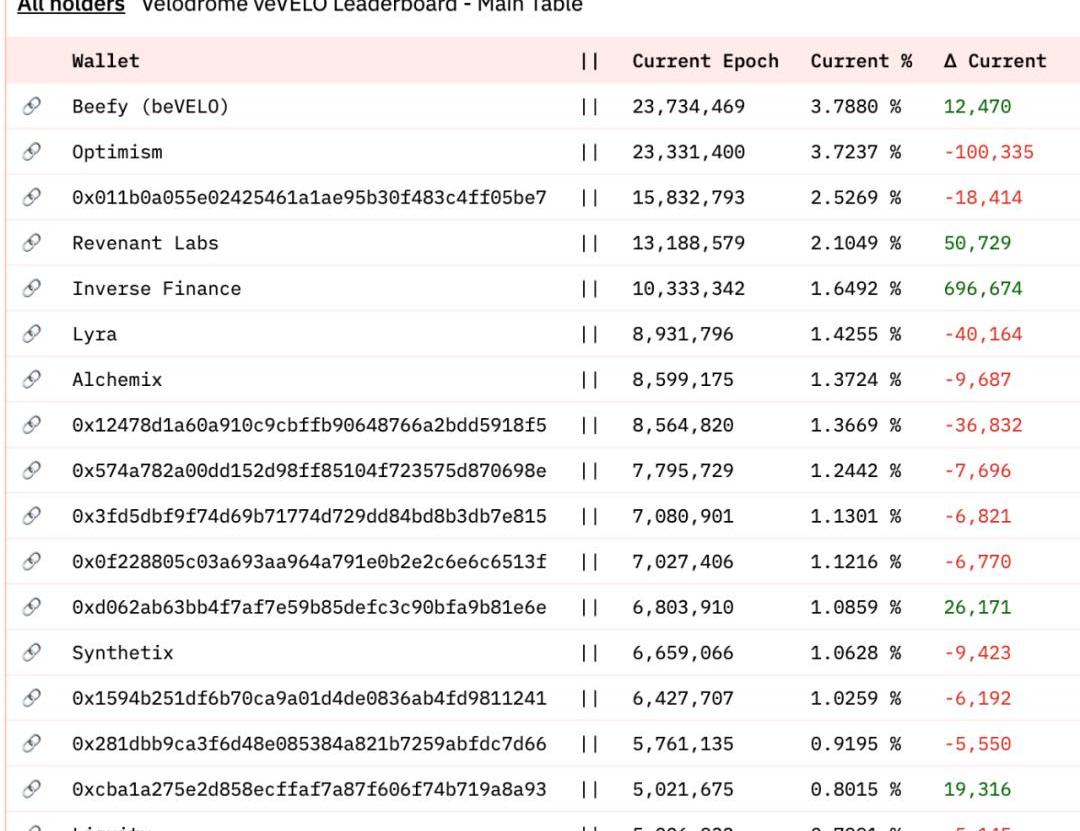Select wallet address 0xd062ab63bb4f7af7e59b85defc3c90bfa9b81e6e
1080x831 pixels.
pos(309,607)
